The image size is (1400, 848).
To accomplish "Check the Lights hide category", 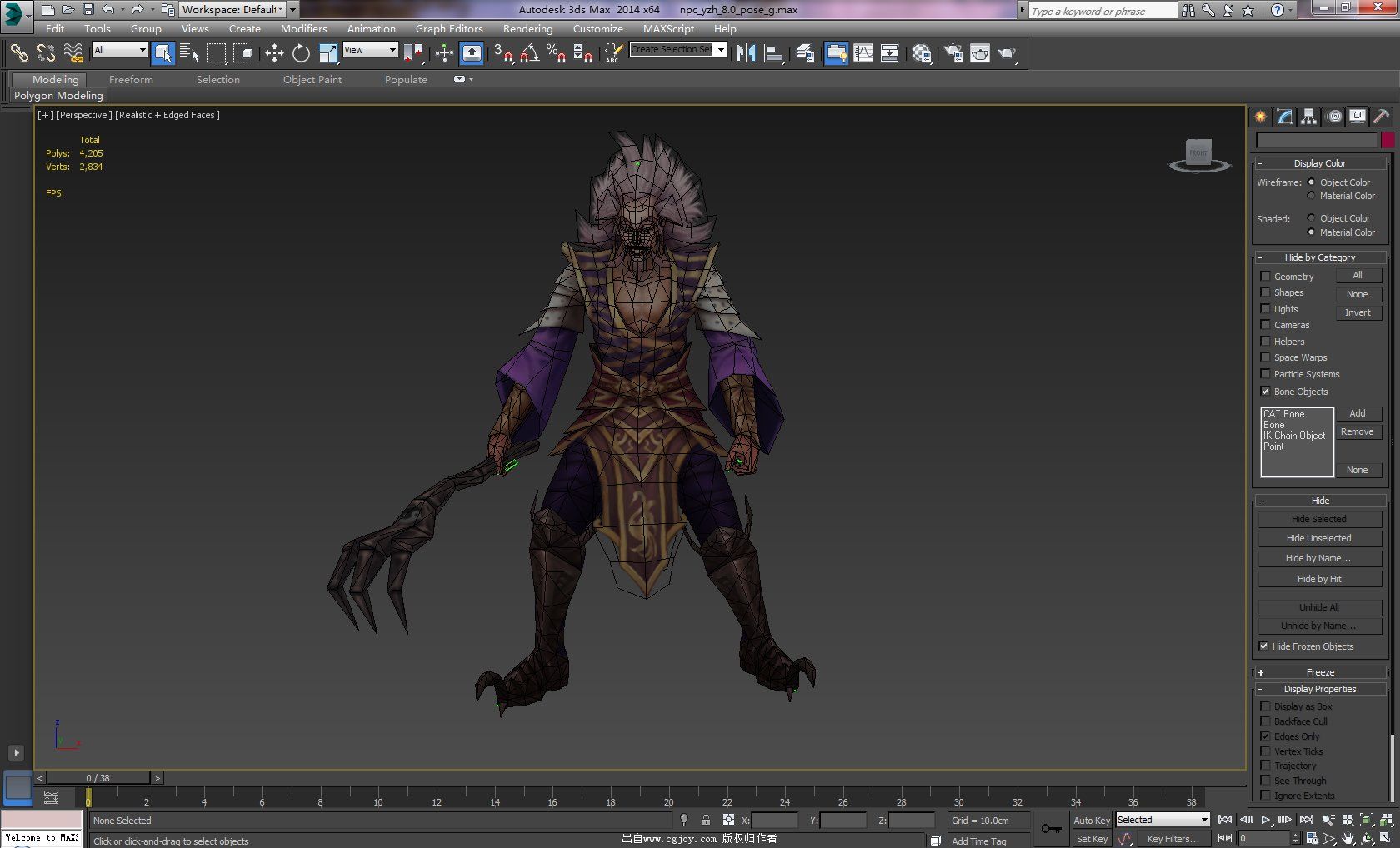I will pos(1265,309).
